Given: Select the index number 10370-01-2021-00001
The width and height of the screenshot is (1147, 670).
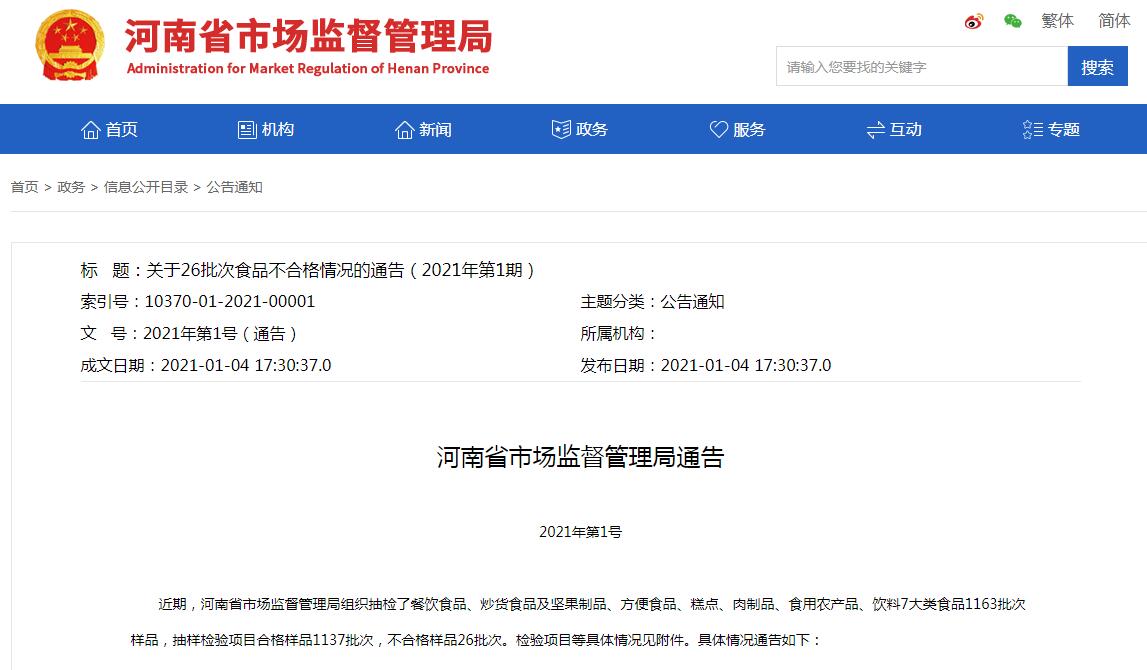Looking at the screenshot, I should pos(230,301).
